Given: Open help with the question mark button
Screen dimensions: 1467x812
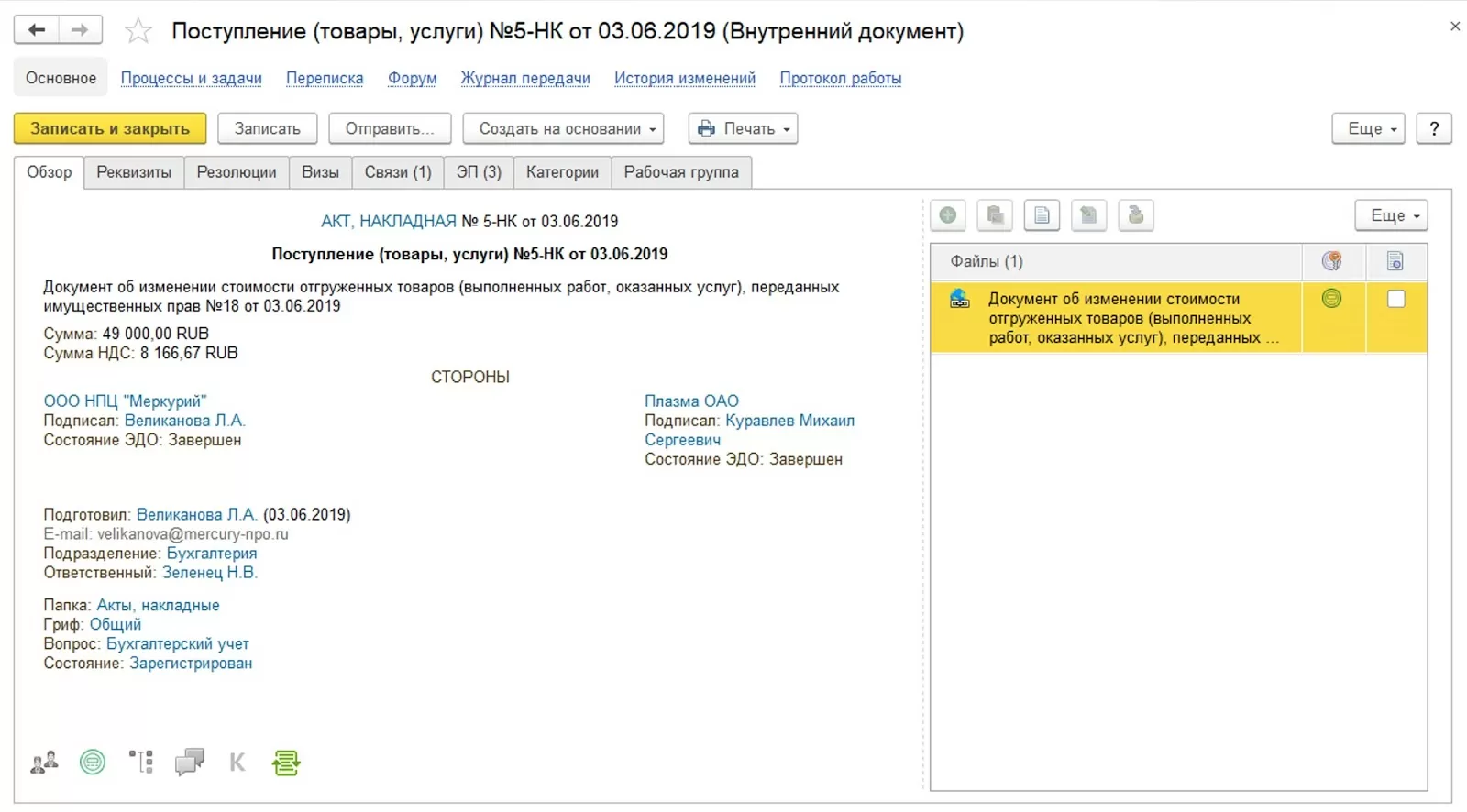Looking at the screenshot, I should point(1434,128).
